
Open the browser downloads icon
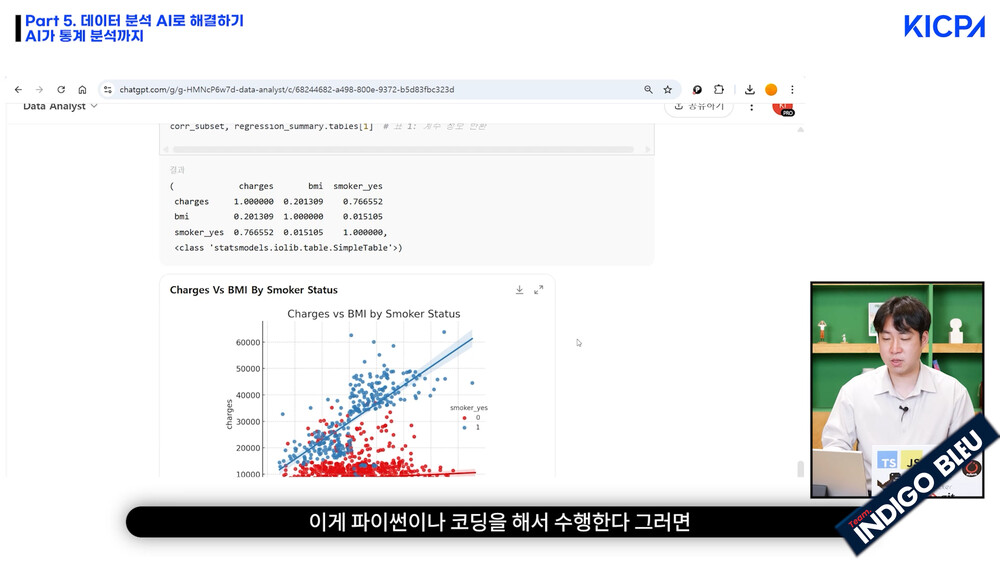(x=750, y=89)
